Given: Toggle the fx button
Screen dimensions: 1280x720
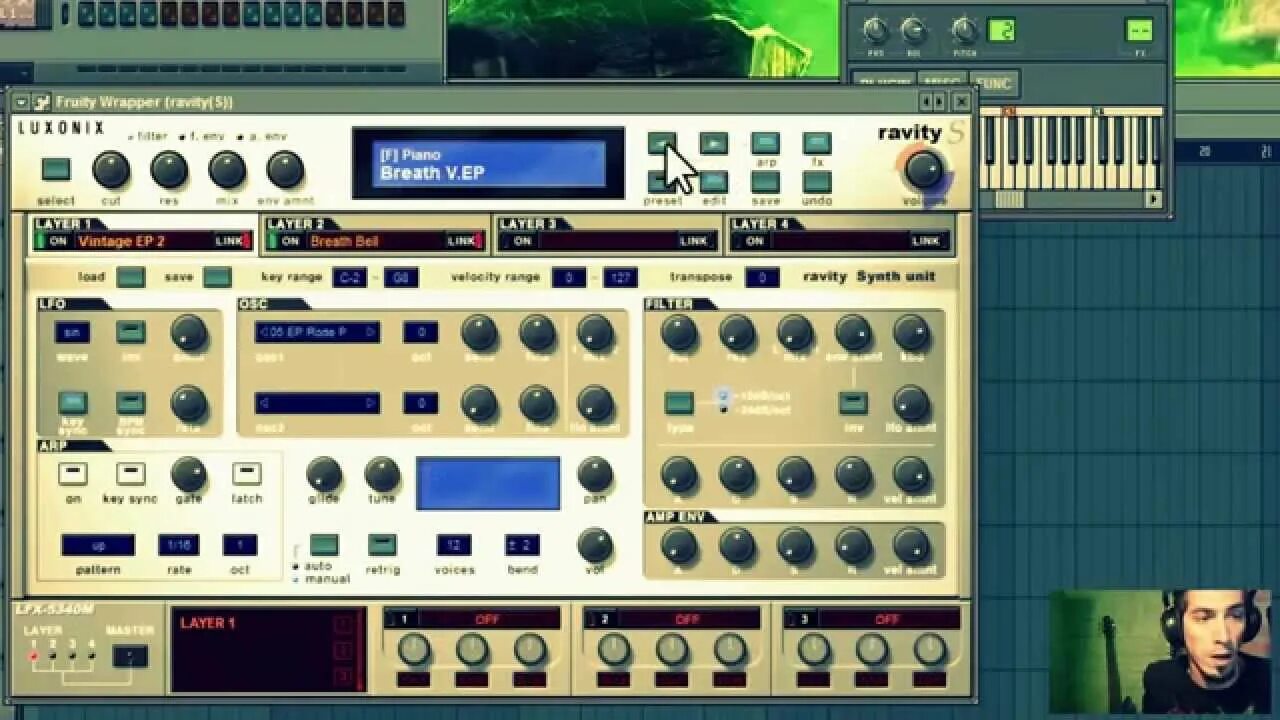Looking at the screenshot, I should (x=817, y=144).
